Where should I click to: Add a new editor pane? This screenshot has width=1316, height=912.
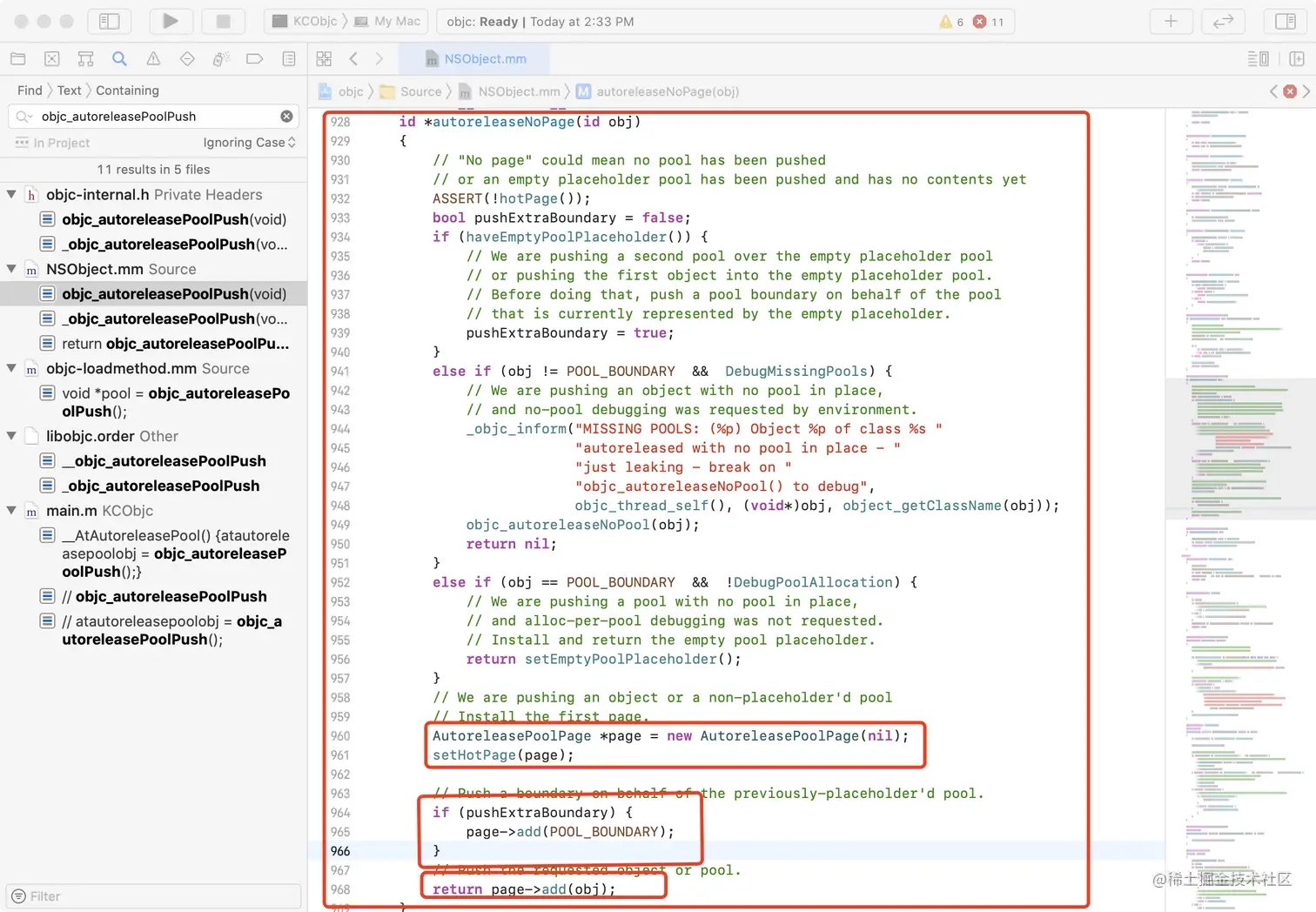coord(1297,59)
